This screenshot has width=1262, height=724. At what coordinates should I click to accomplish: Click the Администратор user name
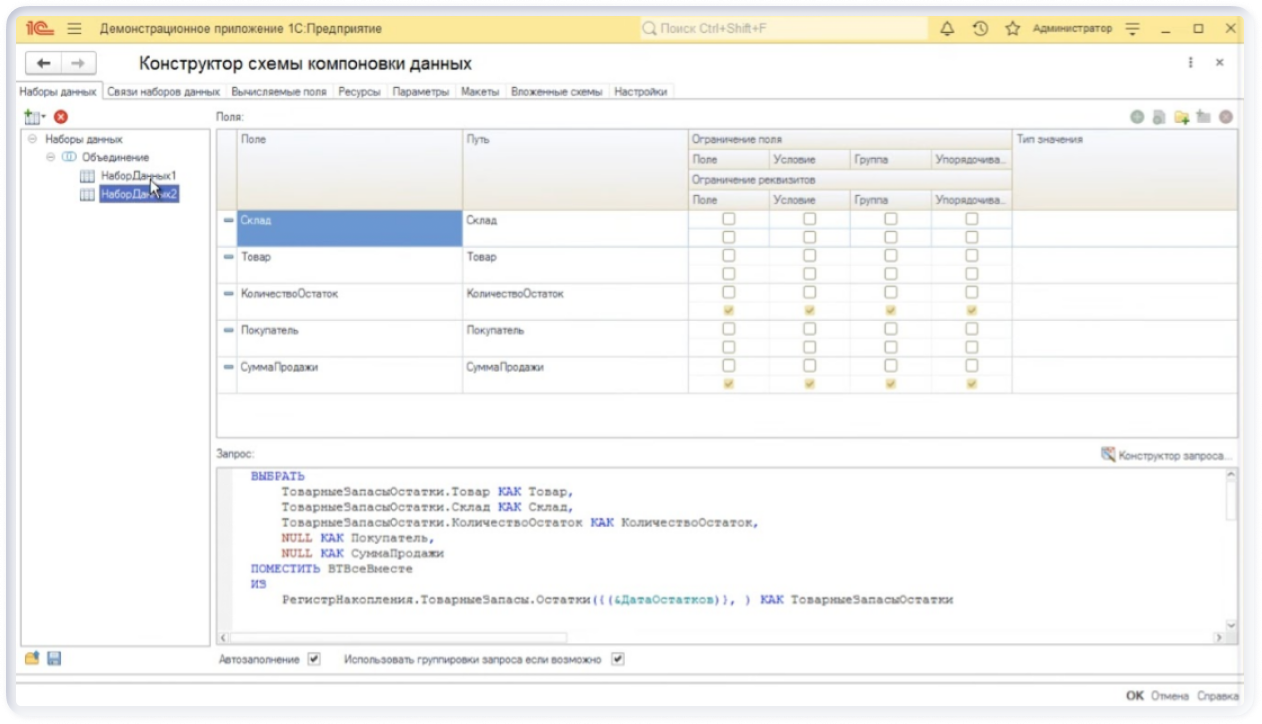(1072, 29)
